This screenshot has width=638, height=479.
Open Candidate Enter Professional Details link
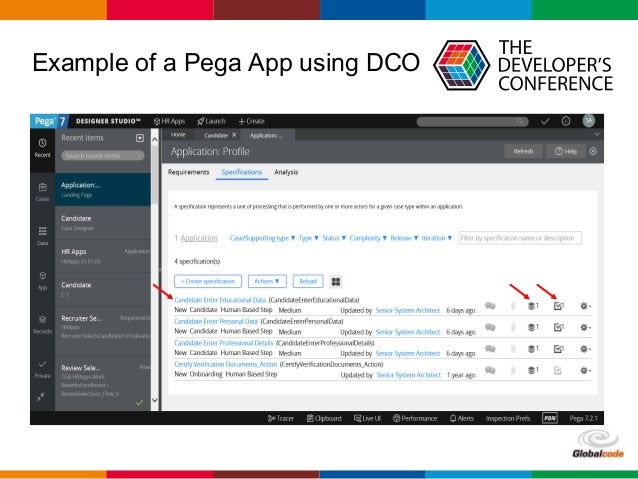[224, 343]
